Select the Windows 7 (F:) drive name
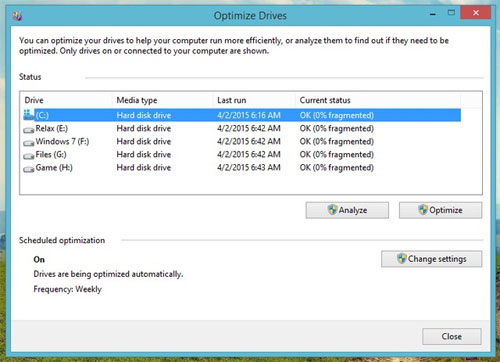Screen dimensions: 500x362 click(62, 141)
